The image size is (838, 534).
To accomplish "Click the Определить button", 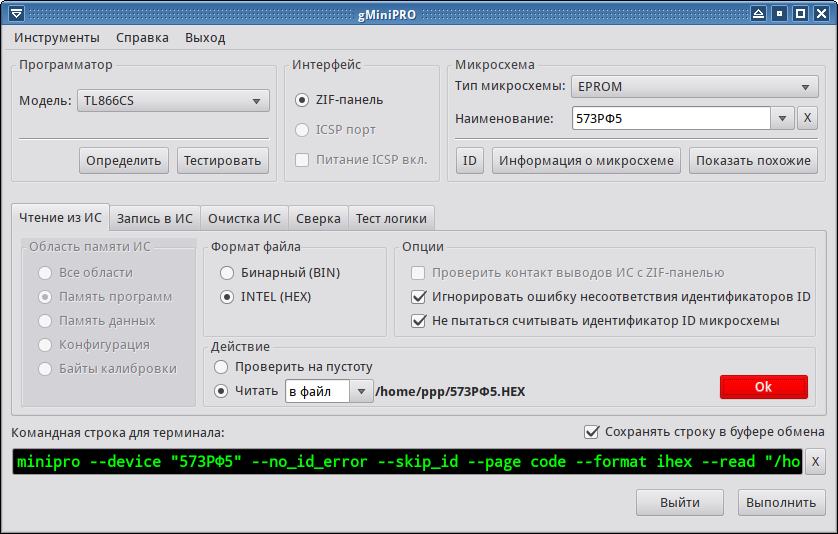I will point(123,161).
